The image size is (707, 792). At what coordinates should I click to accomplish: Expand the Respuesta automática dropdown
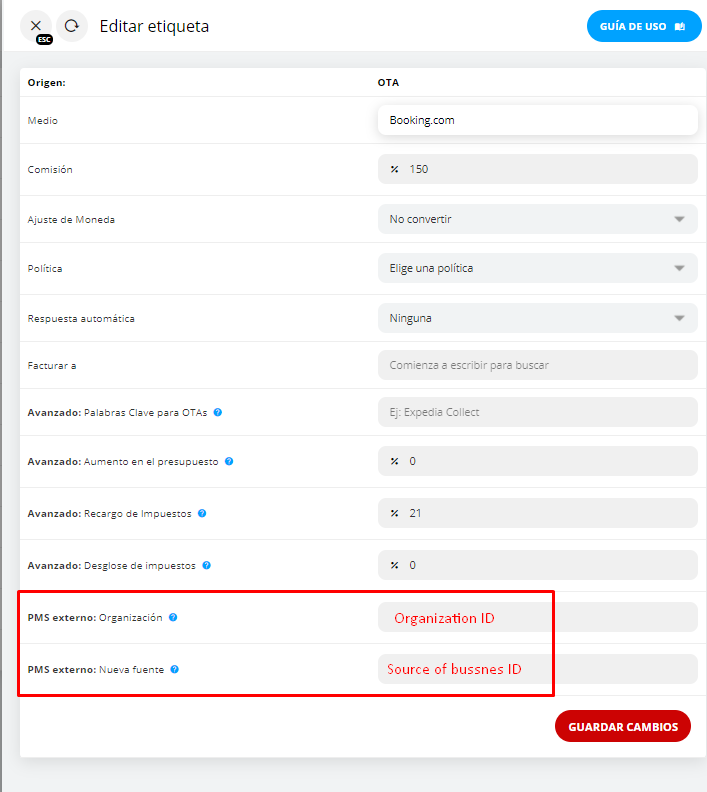point(537,318)
